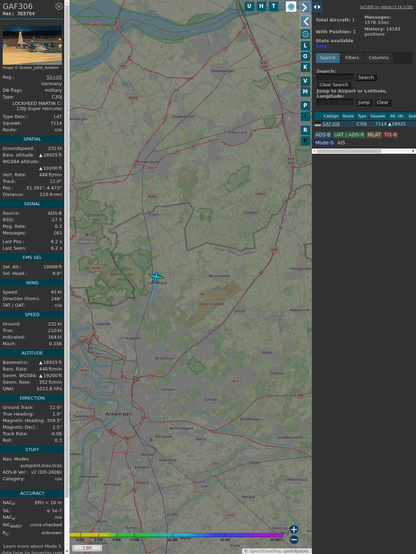
Task: Switch to the Filters tab
Action: pyautogui.click(x=352, y=58)
